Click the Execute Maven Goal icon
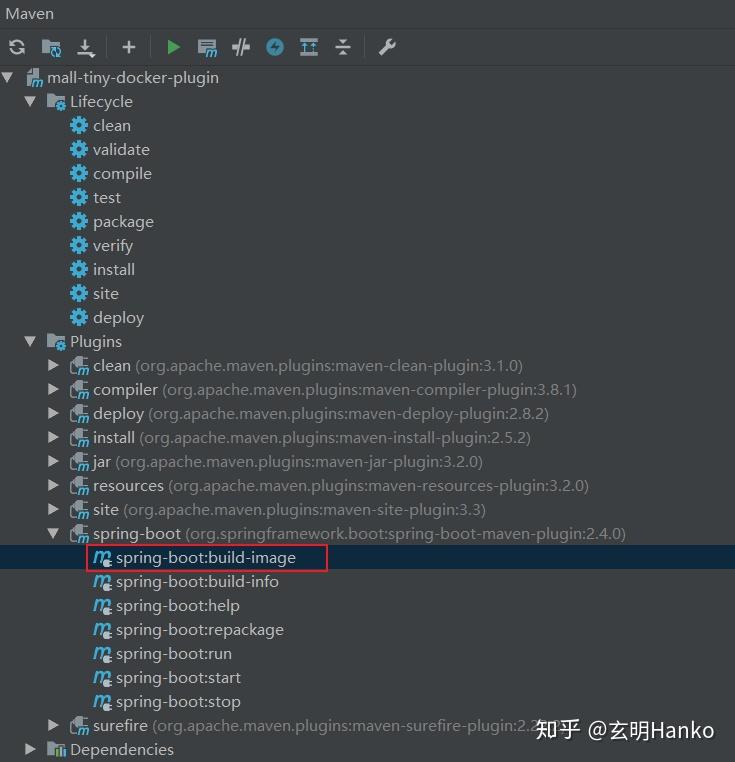The height and width of the screenshot is (762, 735). point(207,48)
